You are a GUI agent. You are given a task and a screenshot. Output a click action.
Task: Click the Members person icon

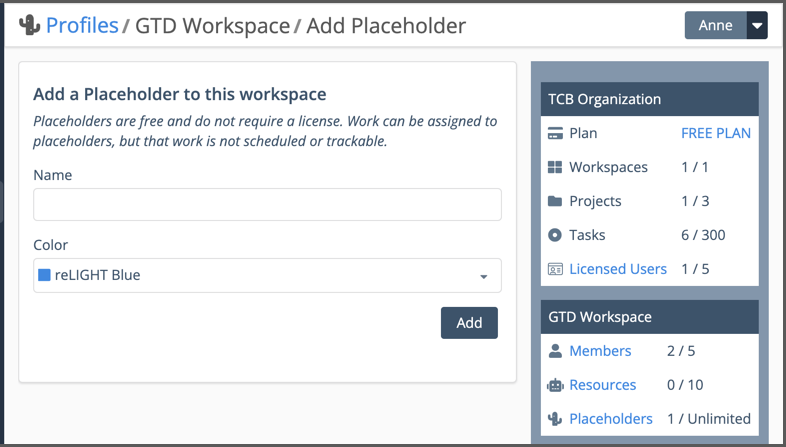555,351
